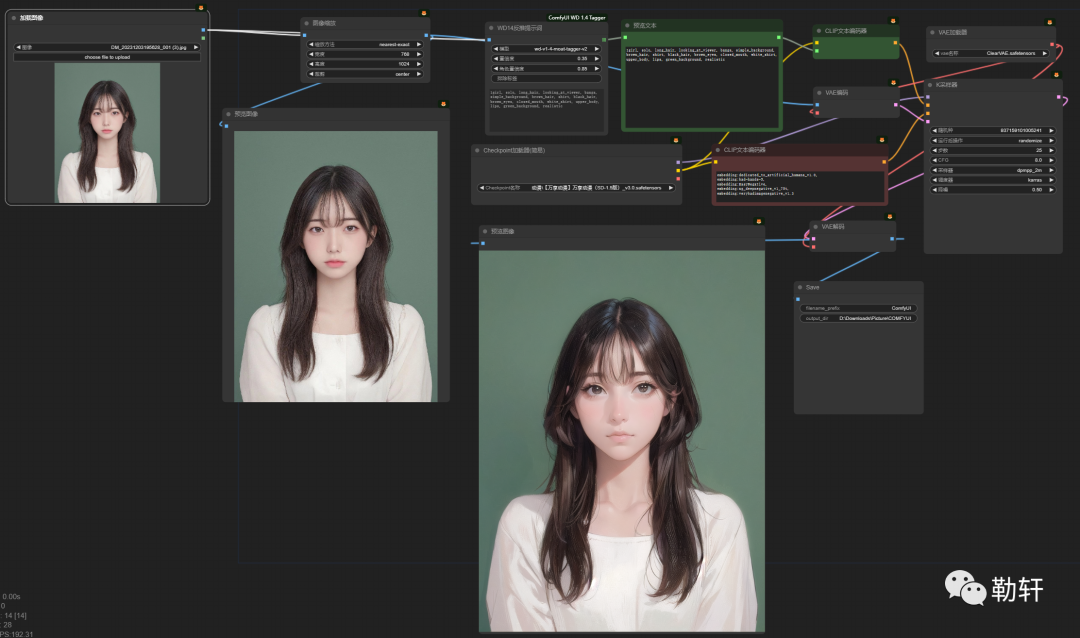Decrease the height value 1024 with left arrow
Viewport: 1080px width, 638px height.
(x=311, y=64)
